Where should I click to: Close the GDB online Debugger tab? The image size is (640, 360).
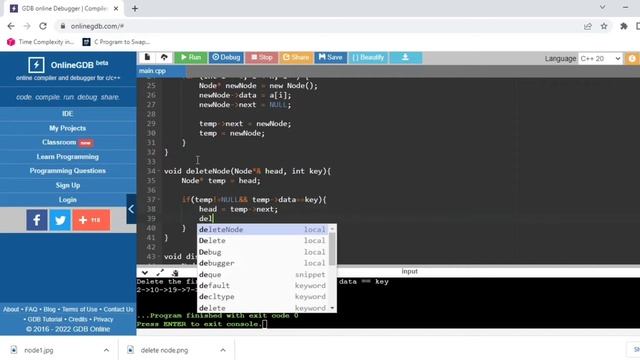pos(116,9)
